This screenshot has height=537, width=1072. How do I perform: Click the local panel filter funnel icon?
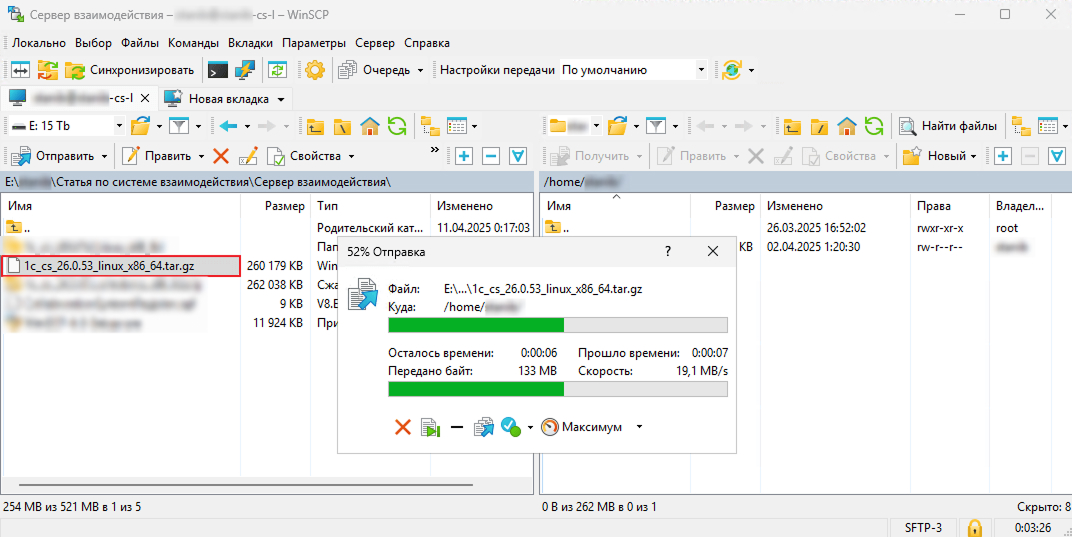point(178,126)
